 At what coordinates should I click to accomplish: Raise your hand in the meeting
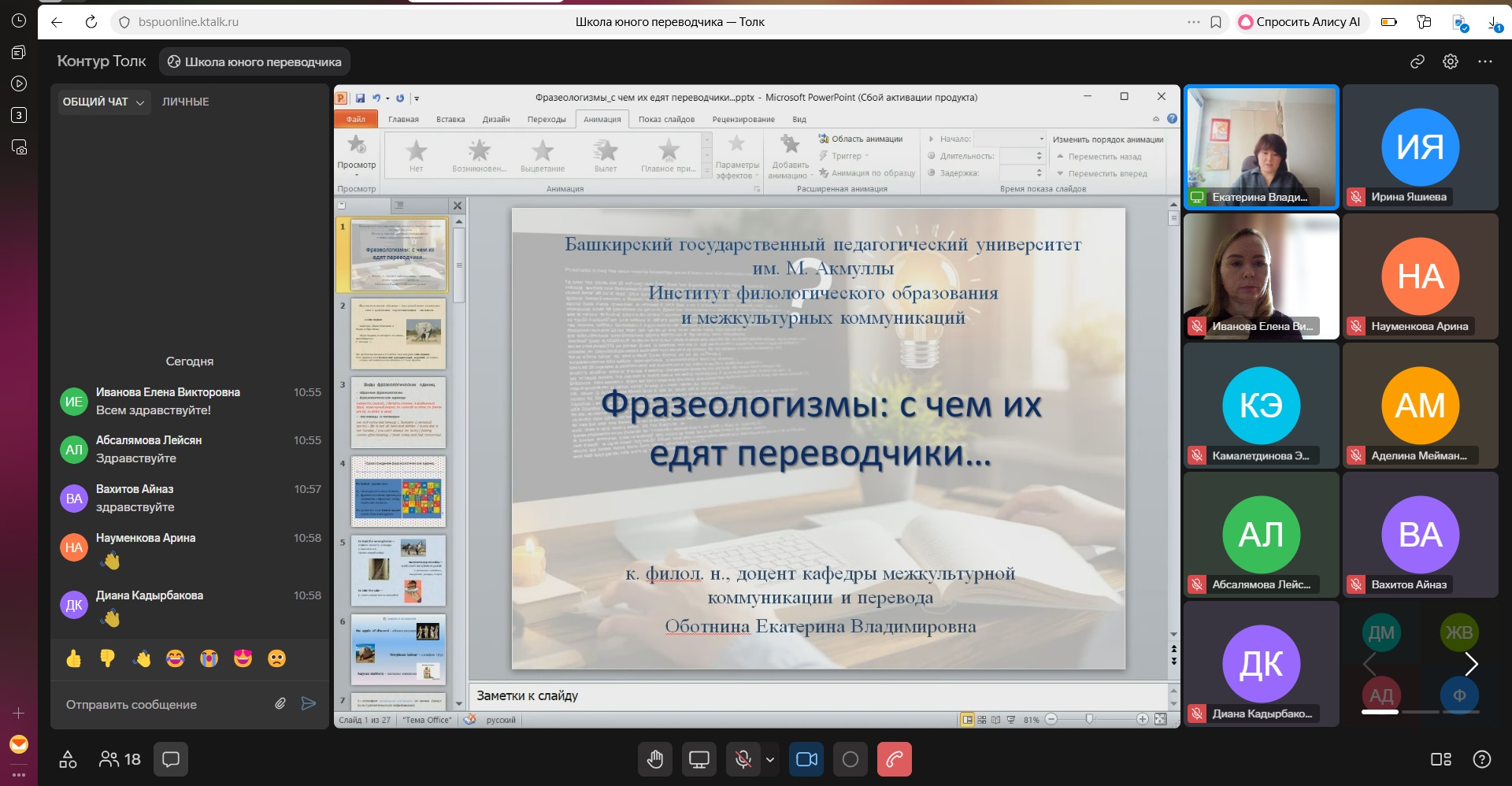click(x=655, y=759)
